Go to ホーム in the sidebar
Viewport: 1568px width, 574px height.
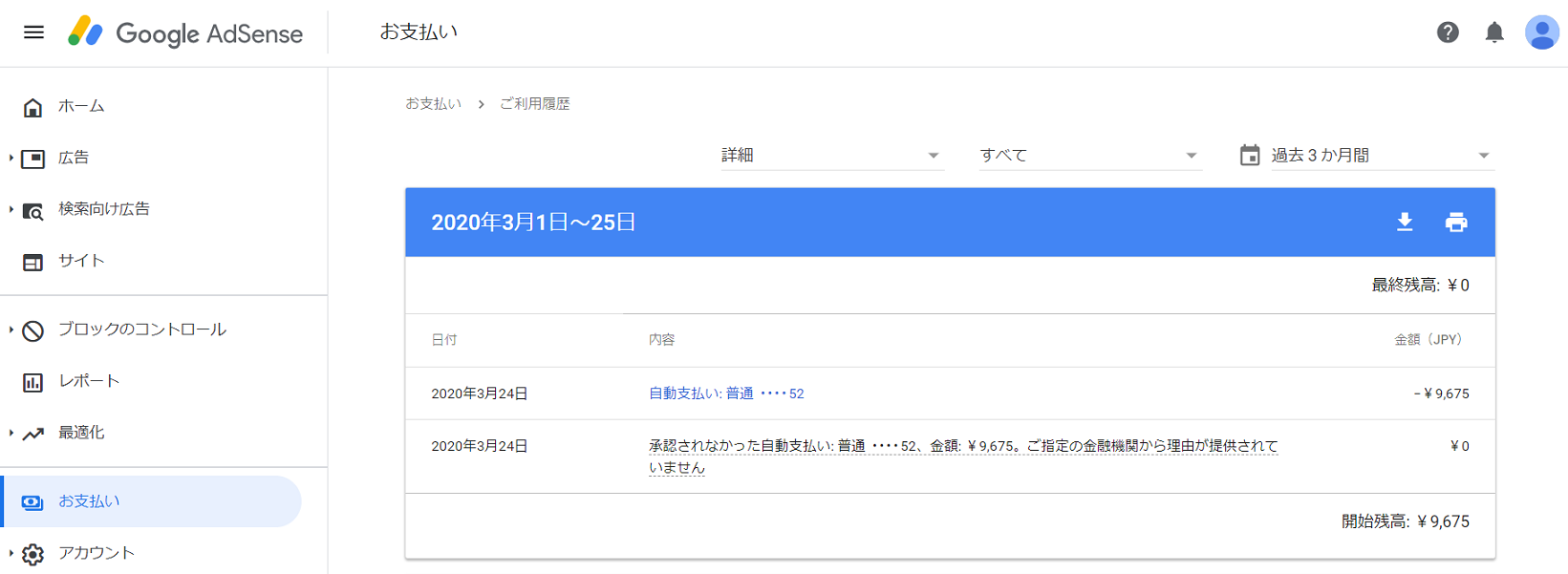tap(81, 106)
